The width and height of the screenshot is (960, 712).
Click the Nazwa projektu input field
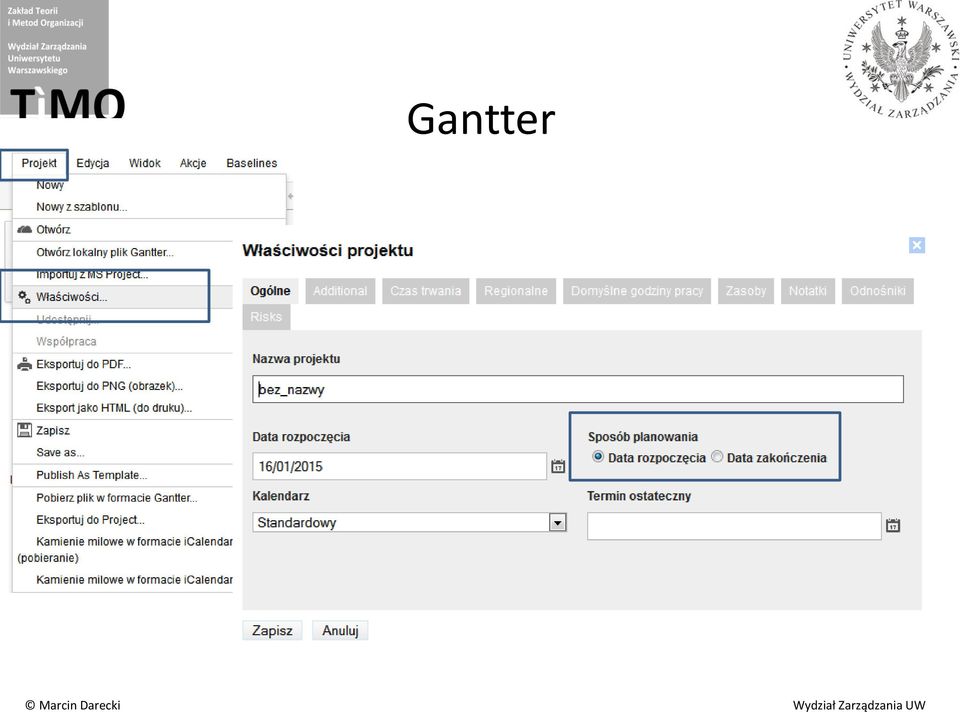click(x=577, y=389)
